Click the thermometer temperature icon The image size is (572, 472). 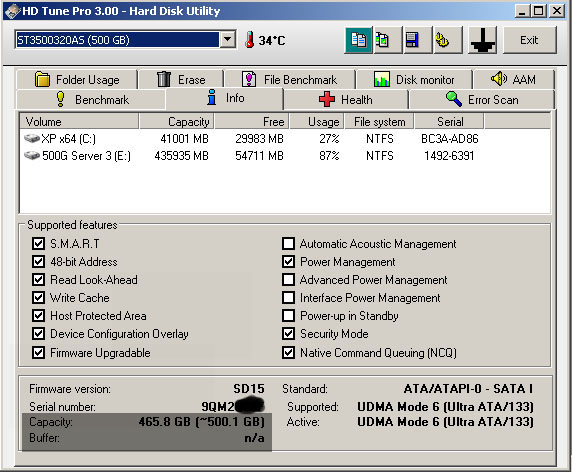pos(250,39)
